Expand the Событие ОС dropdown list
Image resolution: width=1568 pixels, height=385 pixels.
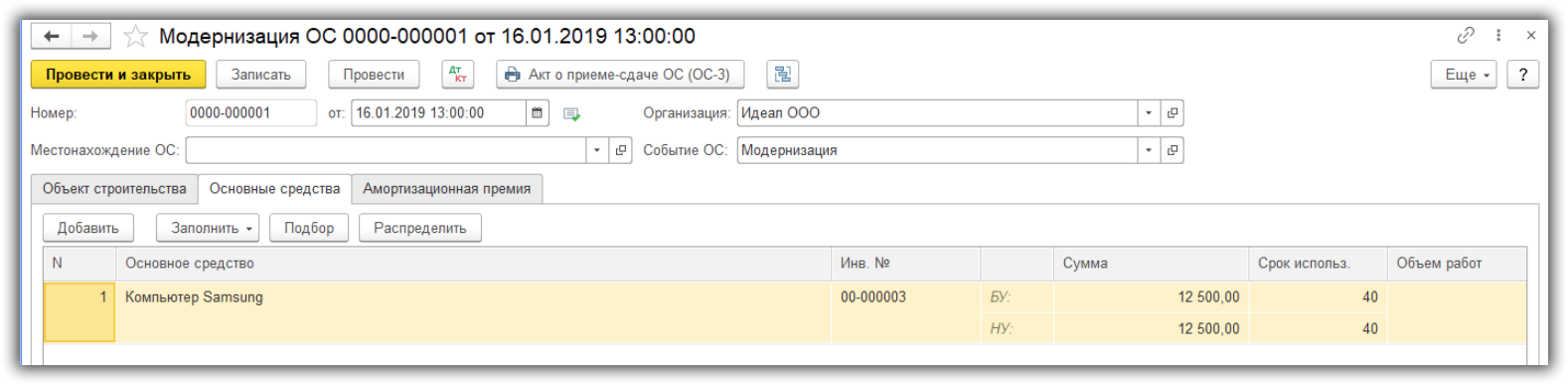click(1149, 150)
